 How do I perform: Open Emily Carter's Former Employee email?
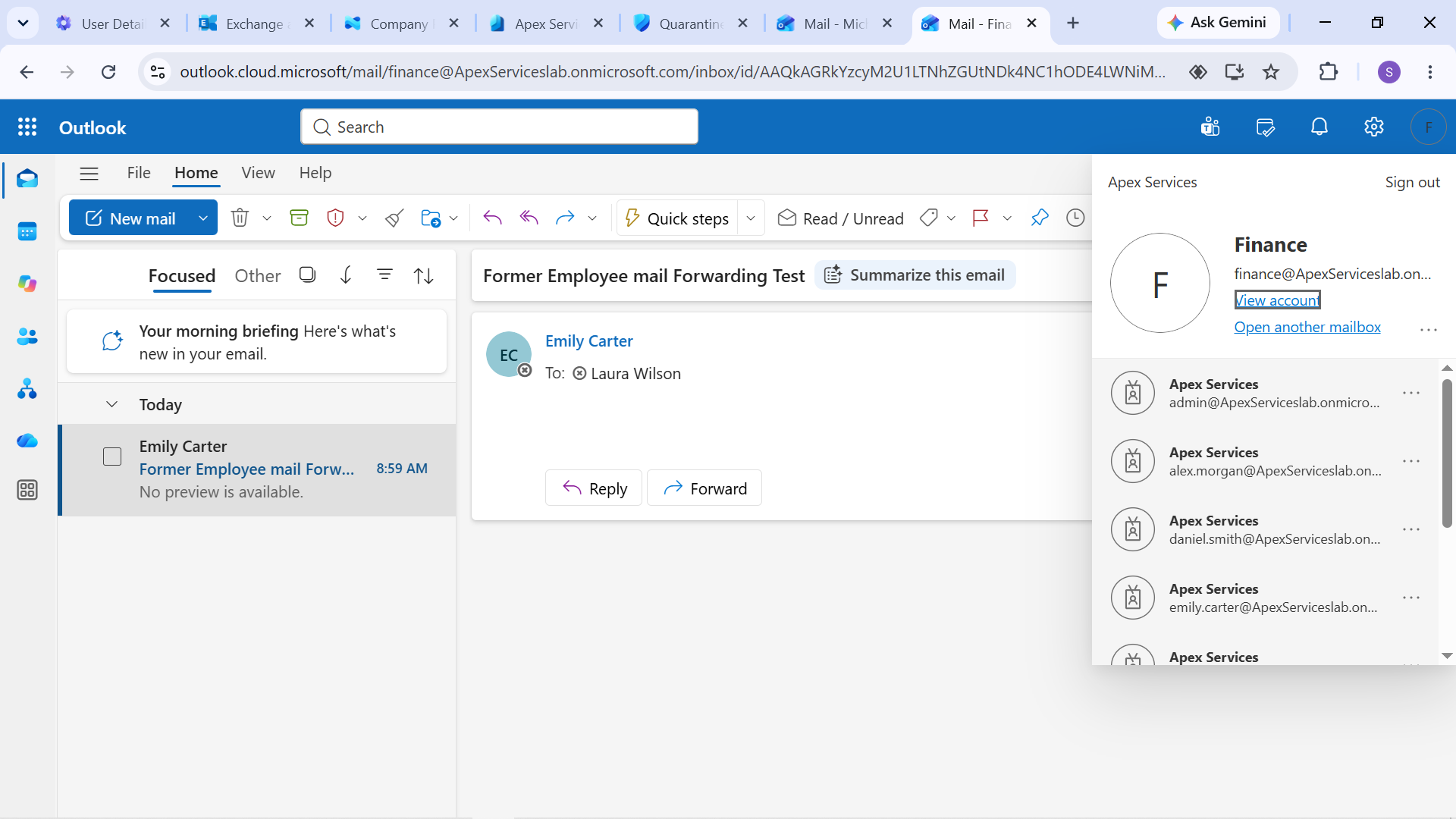pyautogui.click(x=258, y=469)
